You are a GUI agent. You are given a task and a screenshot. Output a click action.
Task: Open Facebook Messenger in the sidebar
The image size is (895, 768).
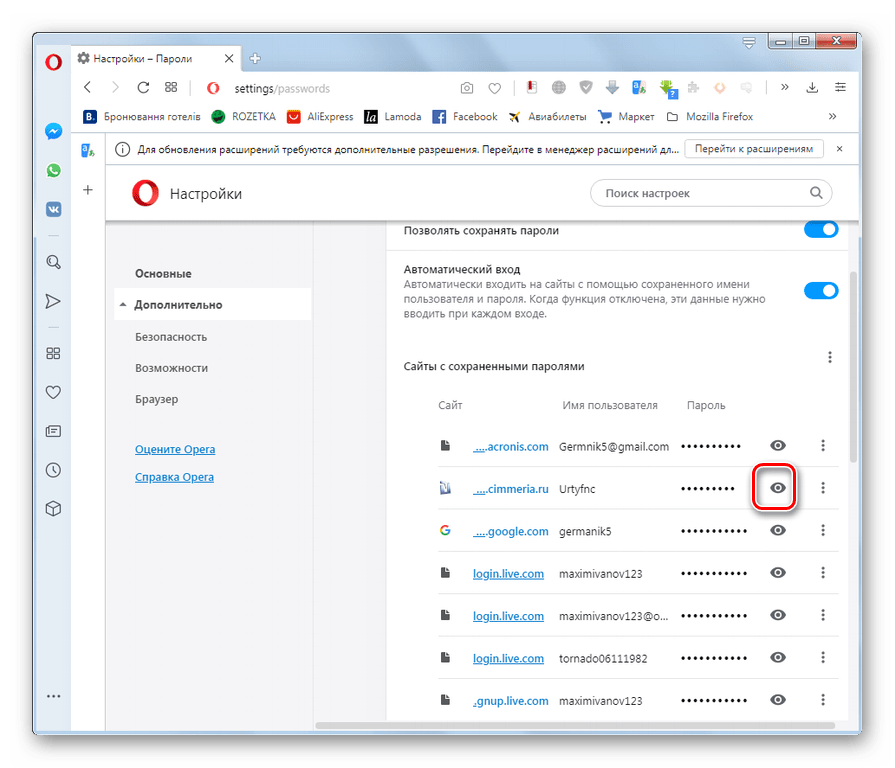pyautogui.click(x=53, y=131)
